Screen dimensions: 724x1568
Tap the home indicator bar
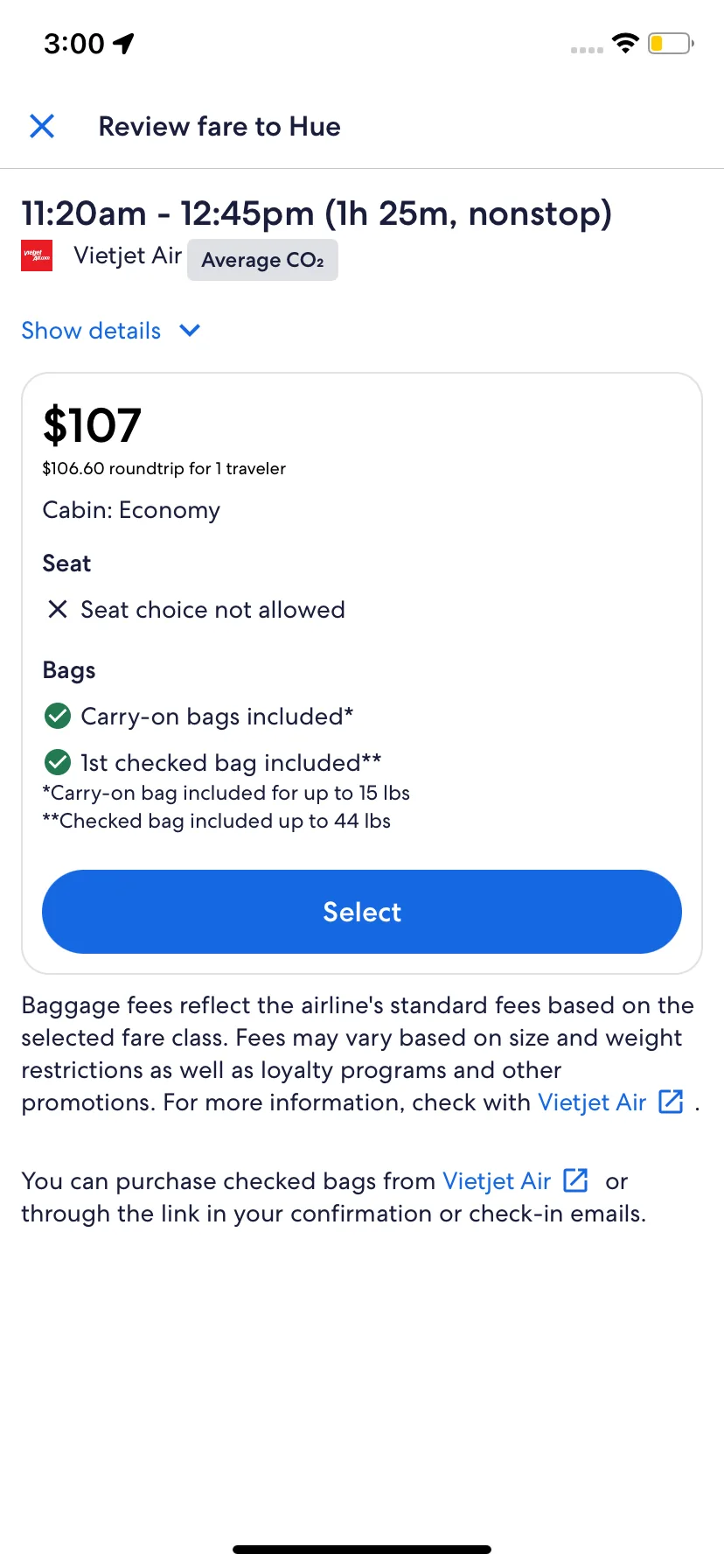pyautogui.click(x=362, y=1550)
